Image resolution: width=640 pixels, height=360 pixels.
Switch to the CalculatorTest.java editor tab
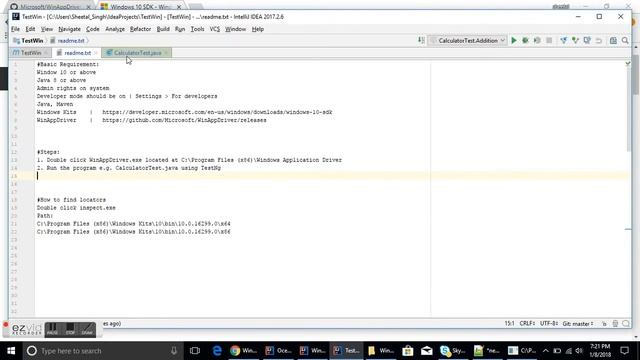137,53
